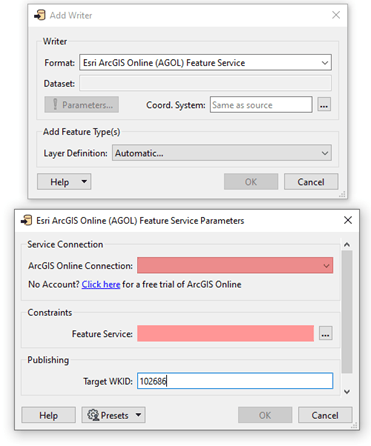371x446 pixels.
Task: Click the Add Writer title bar icon
Action: coord(40,15)
